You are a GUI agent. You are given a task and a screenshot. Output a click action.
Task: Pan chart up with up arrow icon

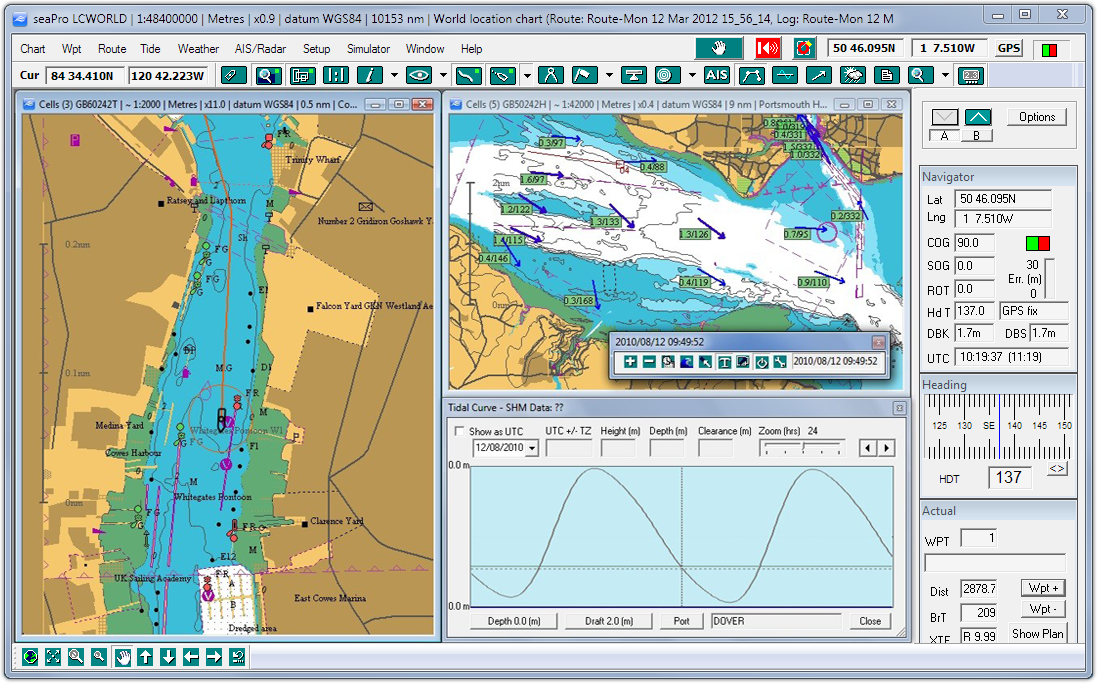[145, 657]
